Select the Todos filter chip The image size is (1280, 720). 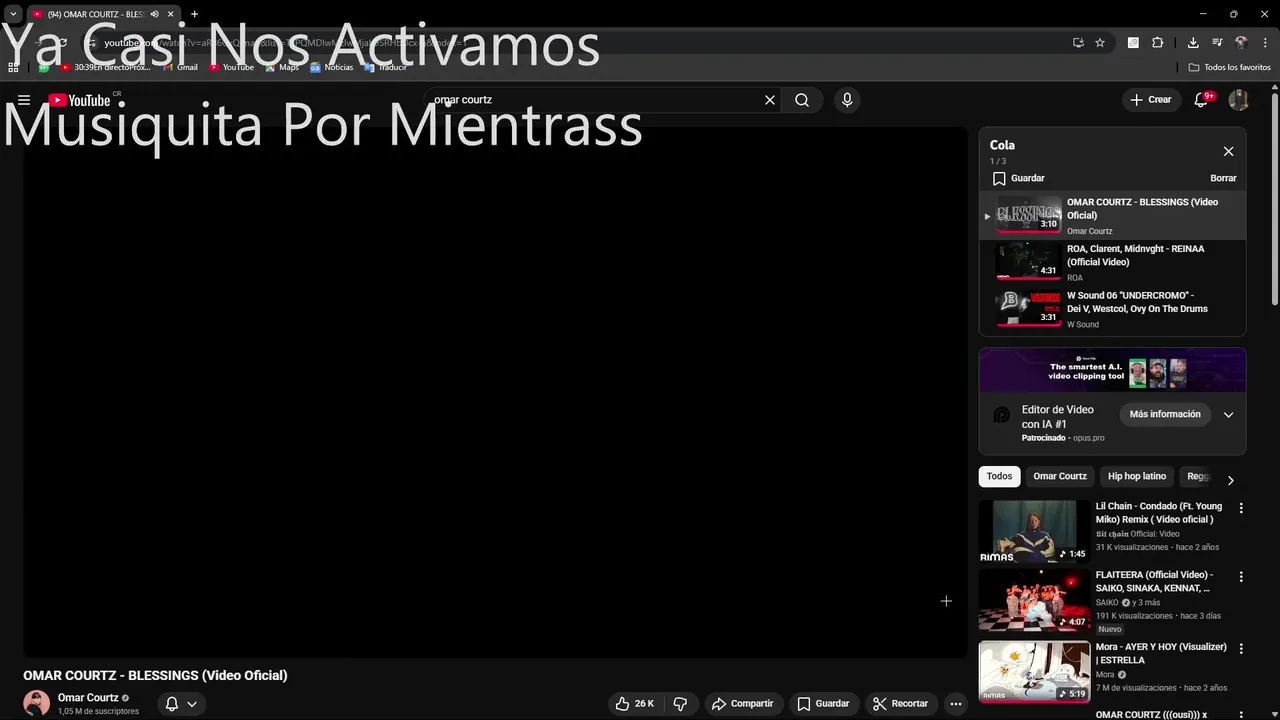click(x=999, y=476)
